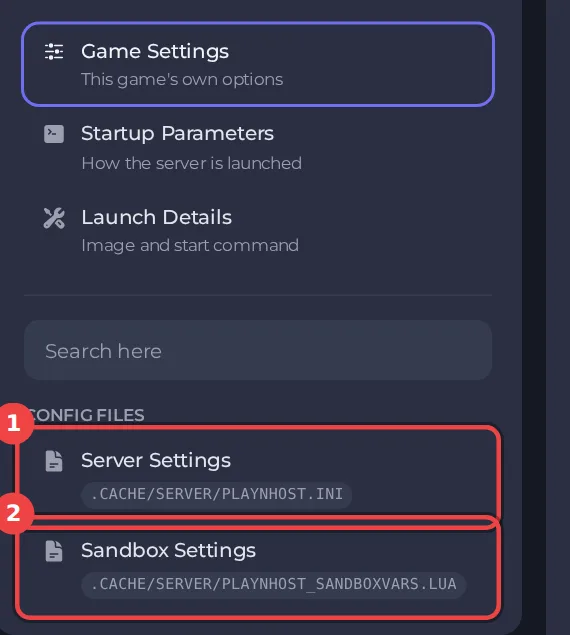This screenshot has height=635, width=570.
Task: Click the CONFIG FILES heading
Action: pos(87,415)
